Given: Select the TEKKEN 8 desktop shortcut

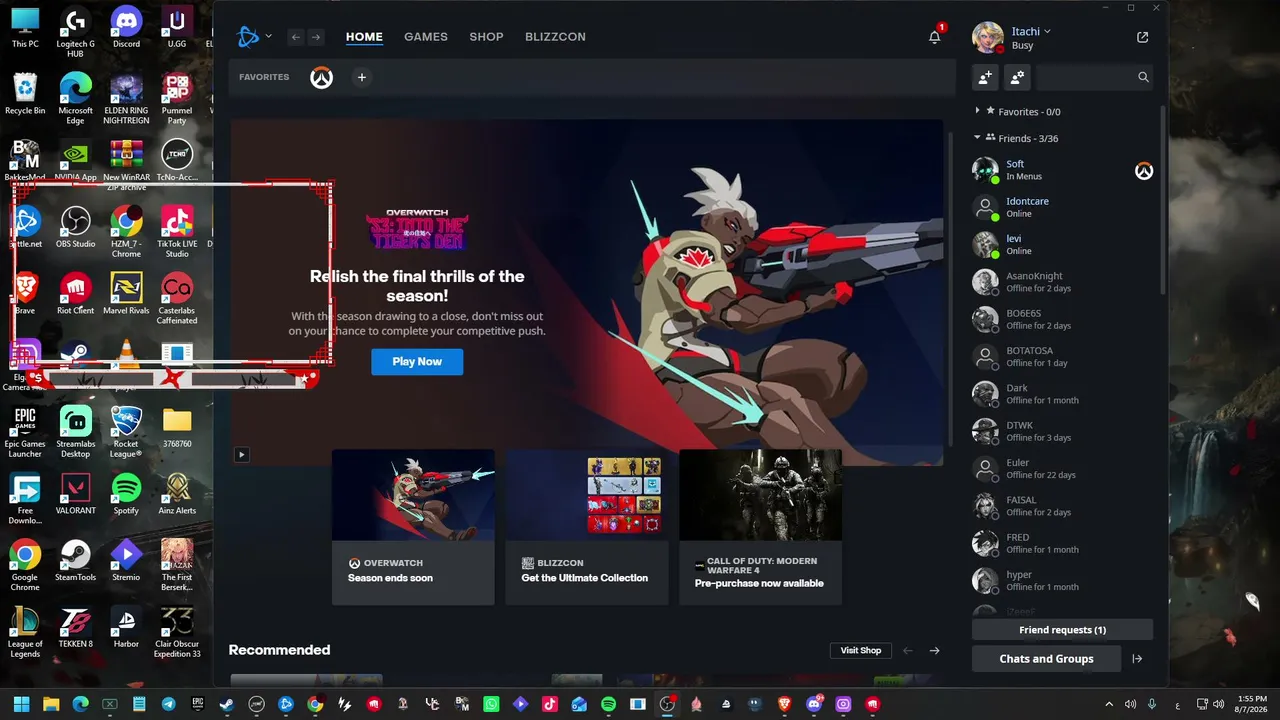Looking at the screenshot, I should point(76,628).
